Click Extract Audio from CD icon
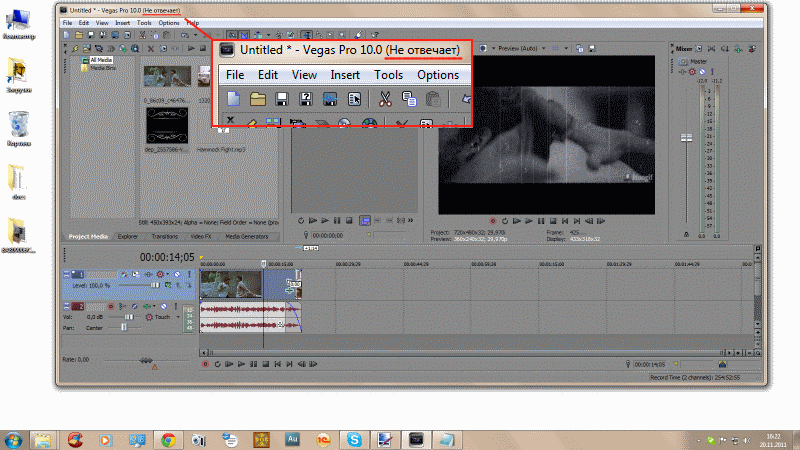 tap(123, 48)
